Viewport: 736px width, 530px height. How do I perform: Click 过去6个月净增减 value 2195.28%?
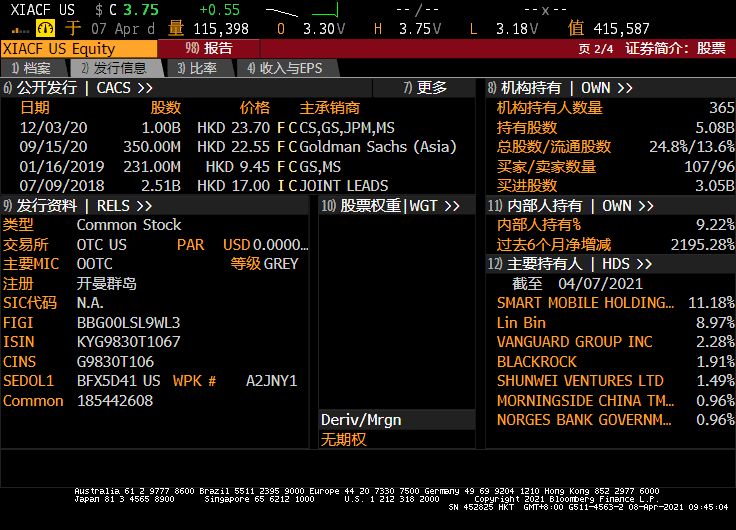pos(703,245)
